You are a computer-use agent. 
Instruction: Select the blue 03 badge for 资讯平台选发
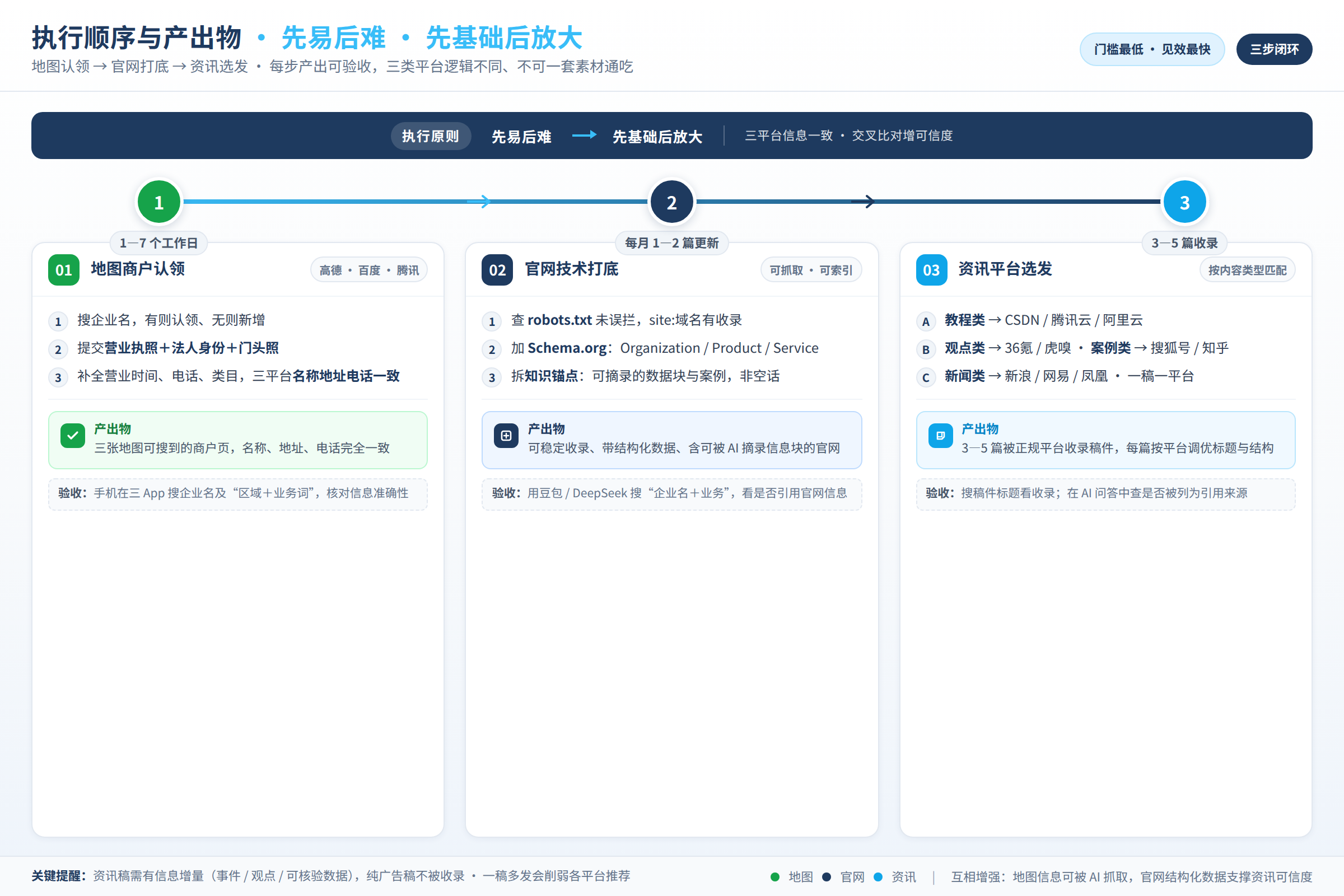[x=931, y=270]
